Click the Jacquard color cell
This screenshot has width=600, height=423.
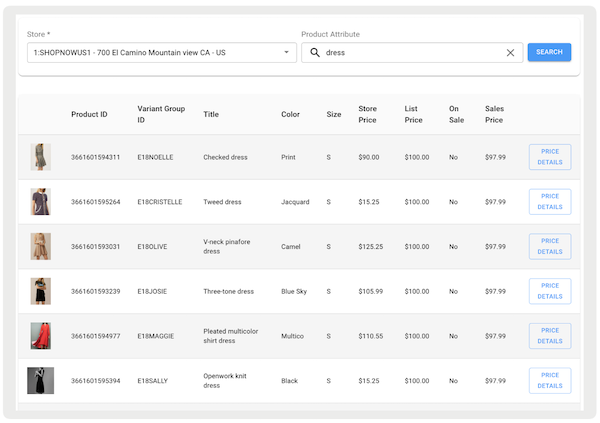(x=295, y=202)
